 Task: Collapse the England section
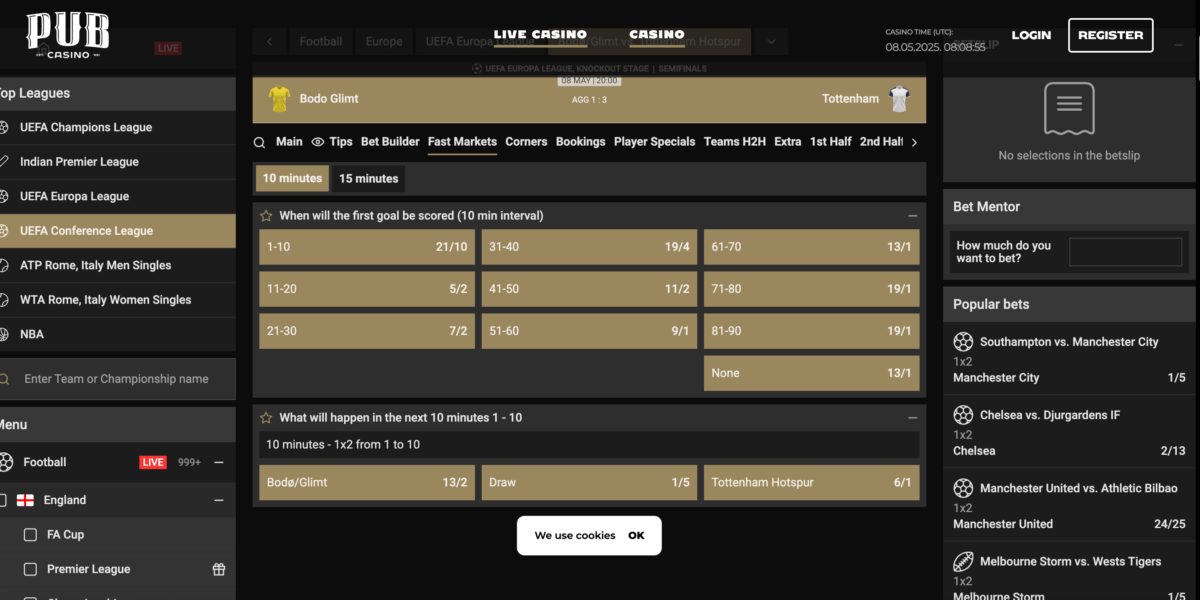[x=219, y=500]
